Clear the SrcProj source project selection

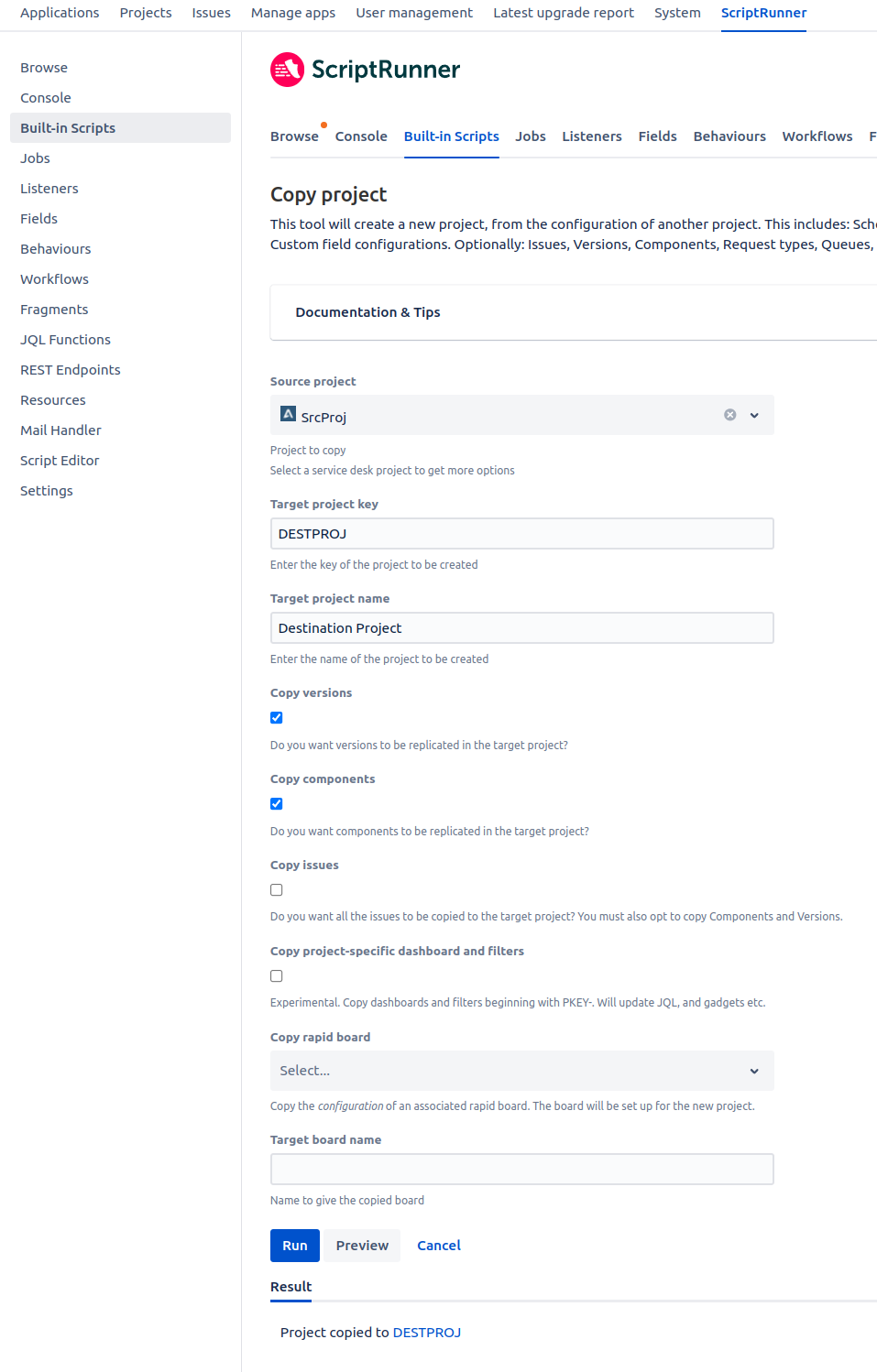pyautogui.click(x=730, y=415)
